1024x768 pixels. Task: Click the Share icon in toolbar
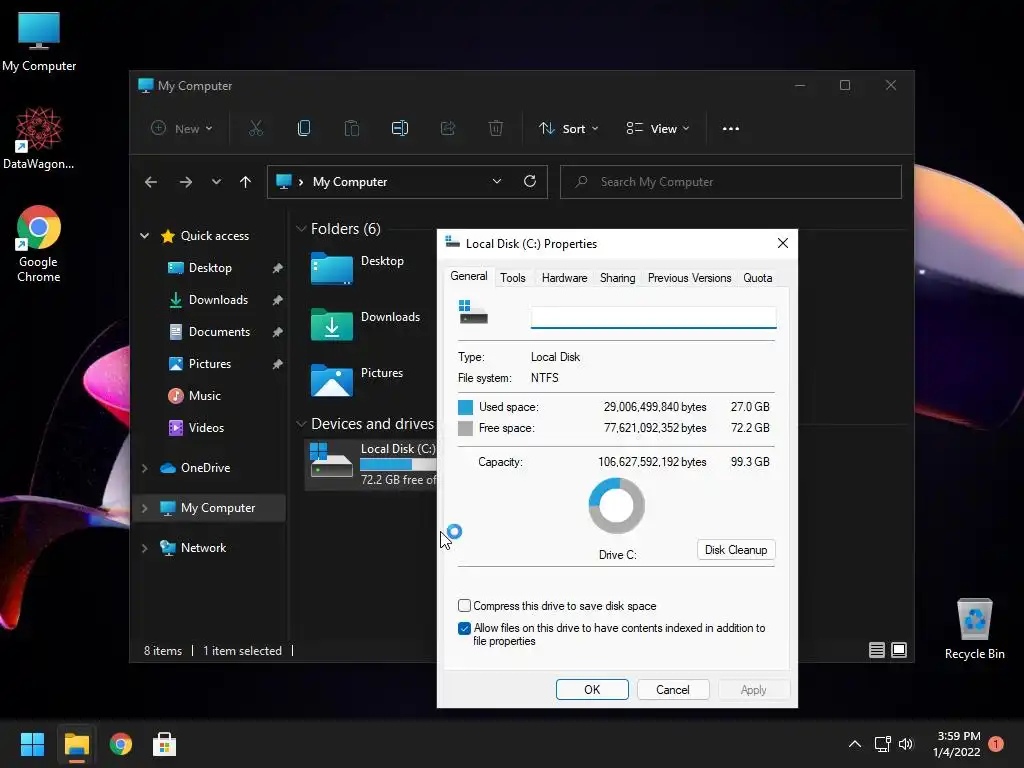pyautogui.click(x=447, y=129)
